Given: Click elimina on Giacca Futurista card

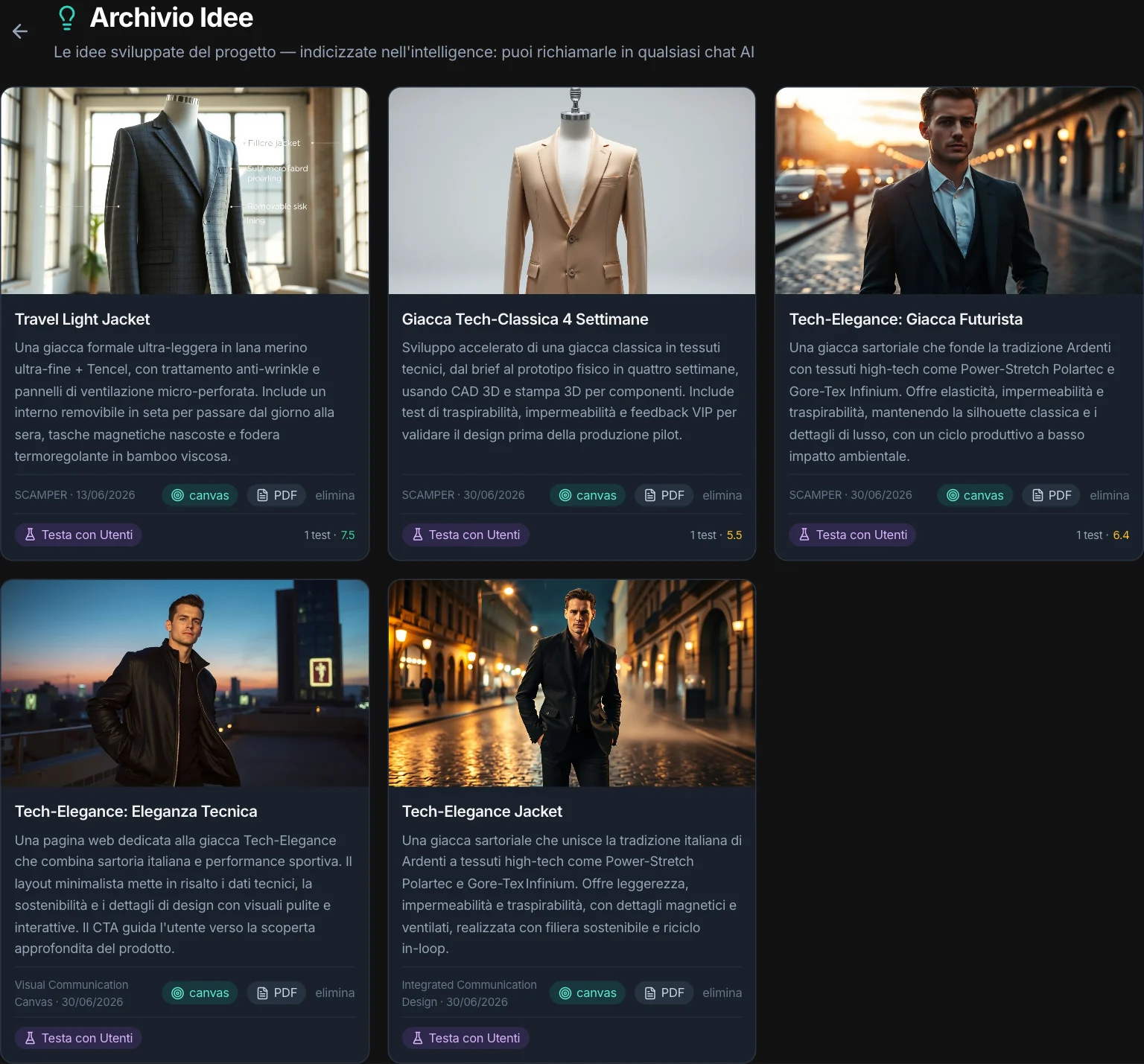Looking at the screenshot, I should point(1109,495).
